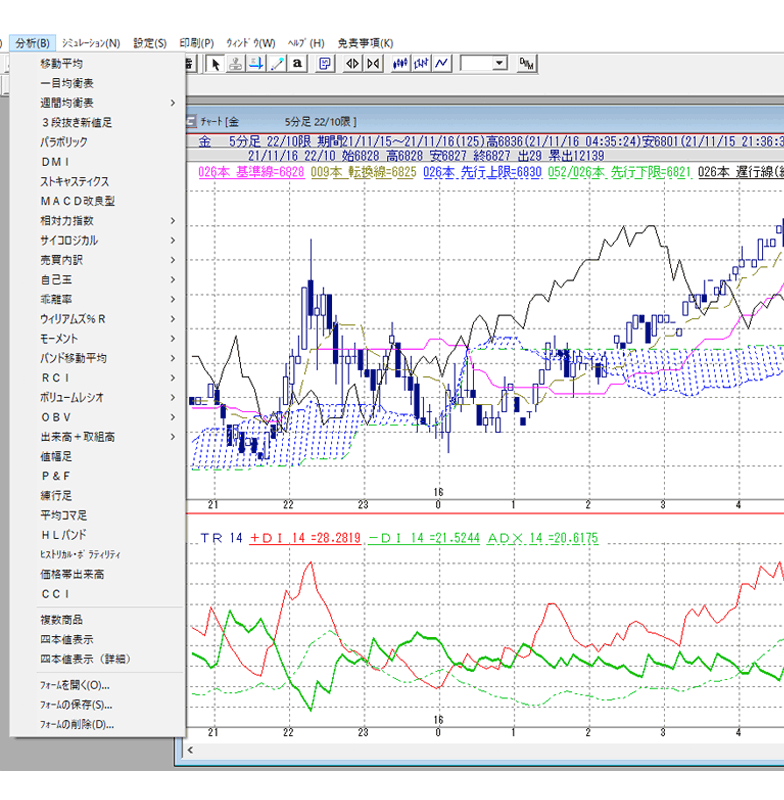Expand the 週間均衡表 submenu
Screen dimensions: 784x800
(x=172, y=103)
